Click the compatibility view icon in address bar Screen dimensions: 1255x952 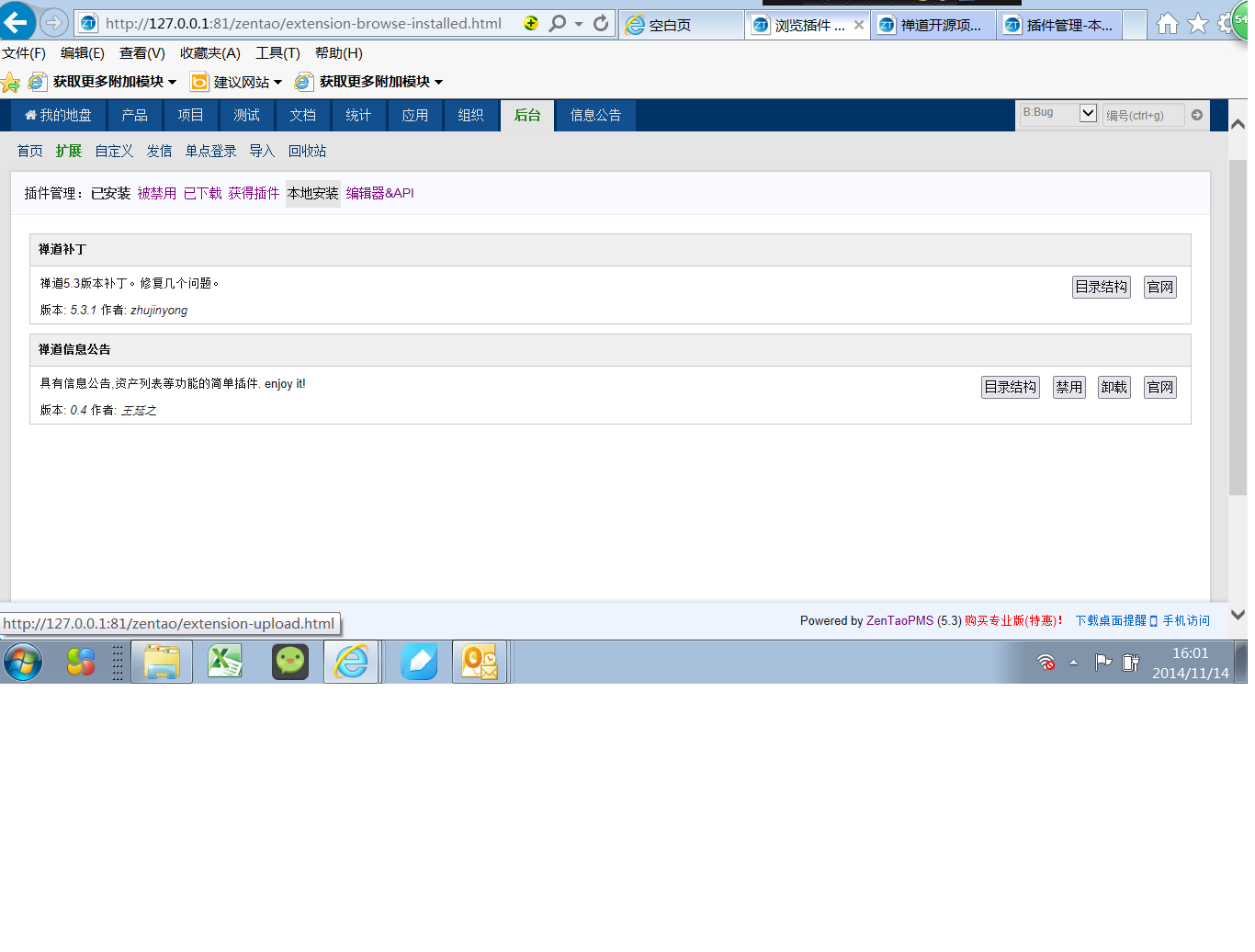click(531, 23)
